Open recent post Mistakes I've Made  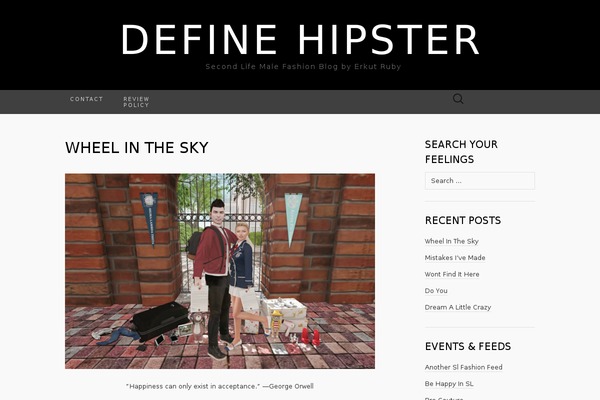455,258
